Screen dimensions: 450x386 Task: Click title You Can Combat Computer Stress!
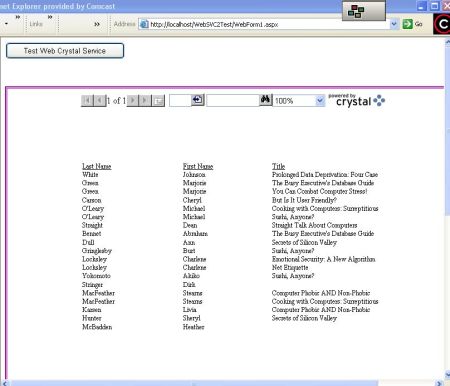tap(320, 191)
